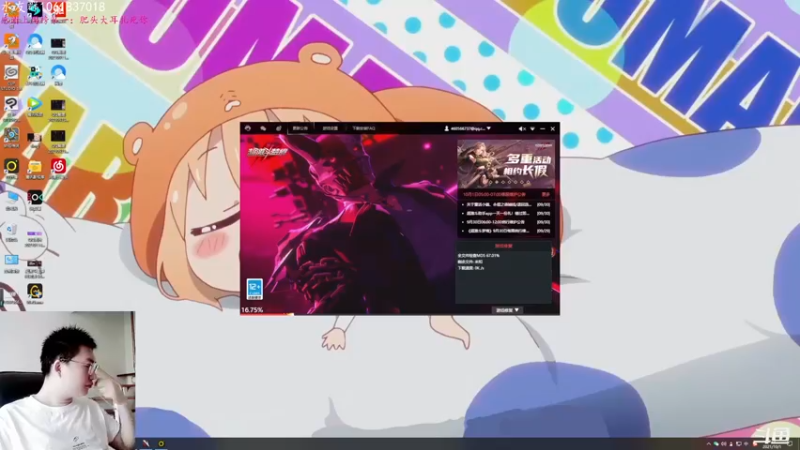Click the pen-shaped taskbar icon

pos(146,443)
